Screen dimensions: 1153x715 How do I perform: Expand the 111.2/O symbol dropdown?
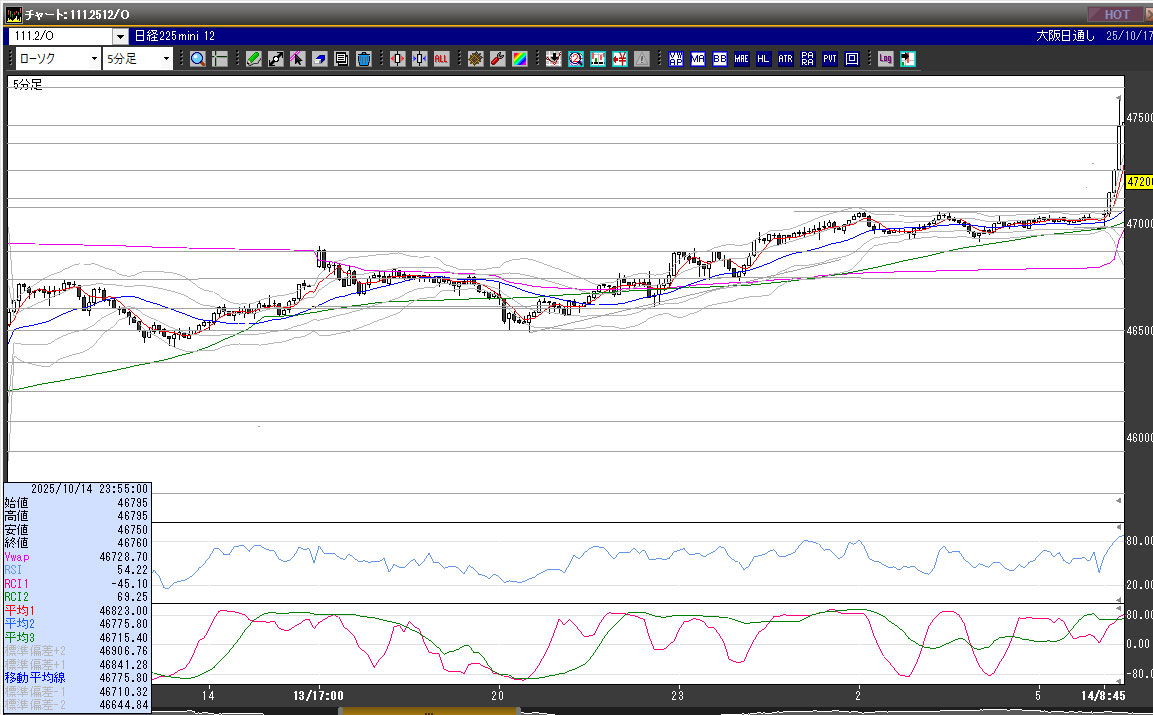pyautogui.click(x=119, y=36)
